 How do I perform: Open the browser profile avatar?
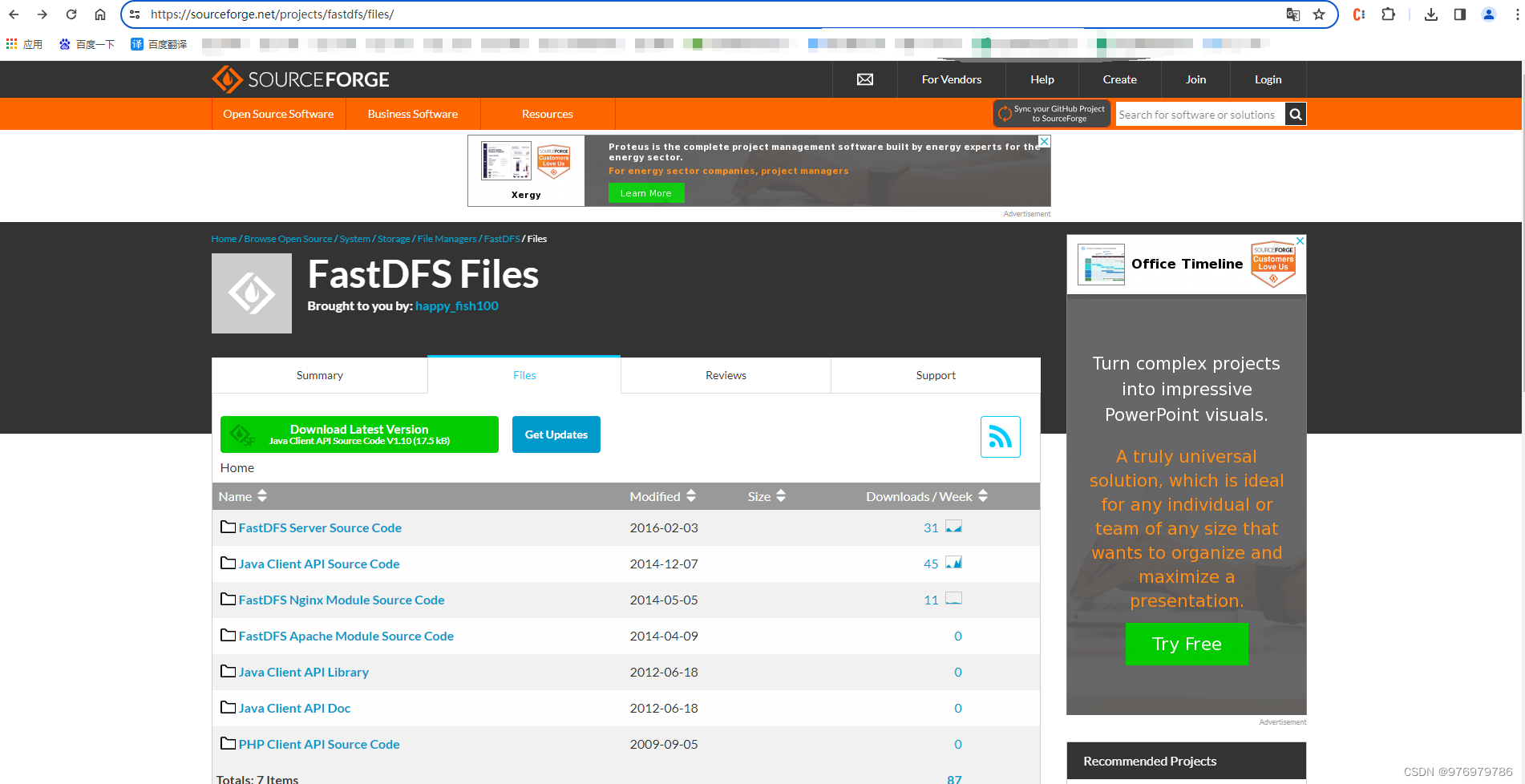click(x=1489, y=14)
